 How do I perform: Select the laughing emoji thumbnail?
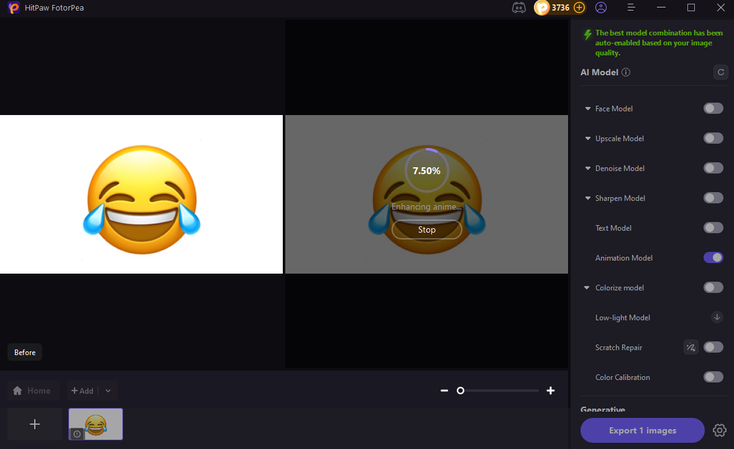tap(95, 424)
